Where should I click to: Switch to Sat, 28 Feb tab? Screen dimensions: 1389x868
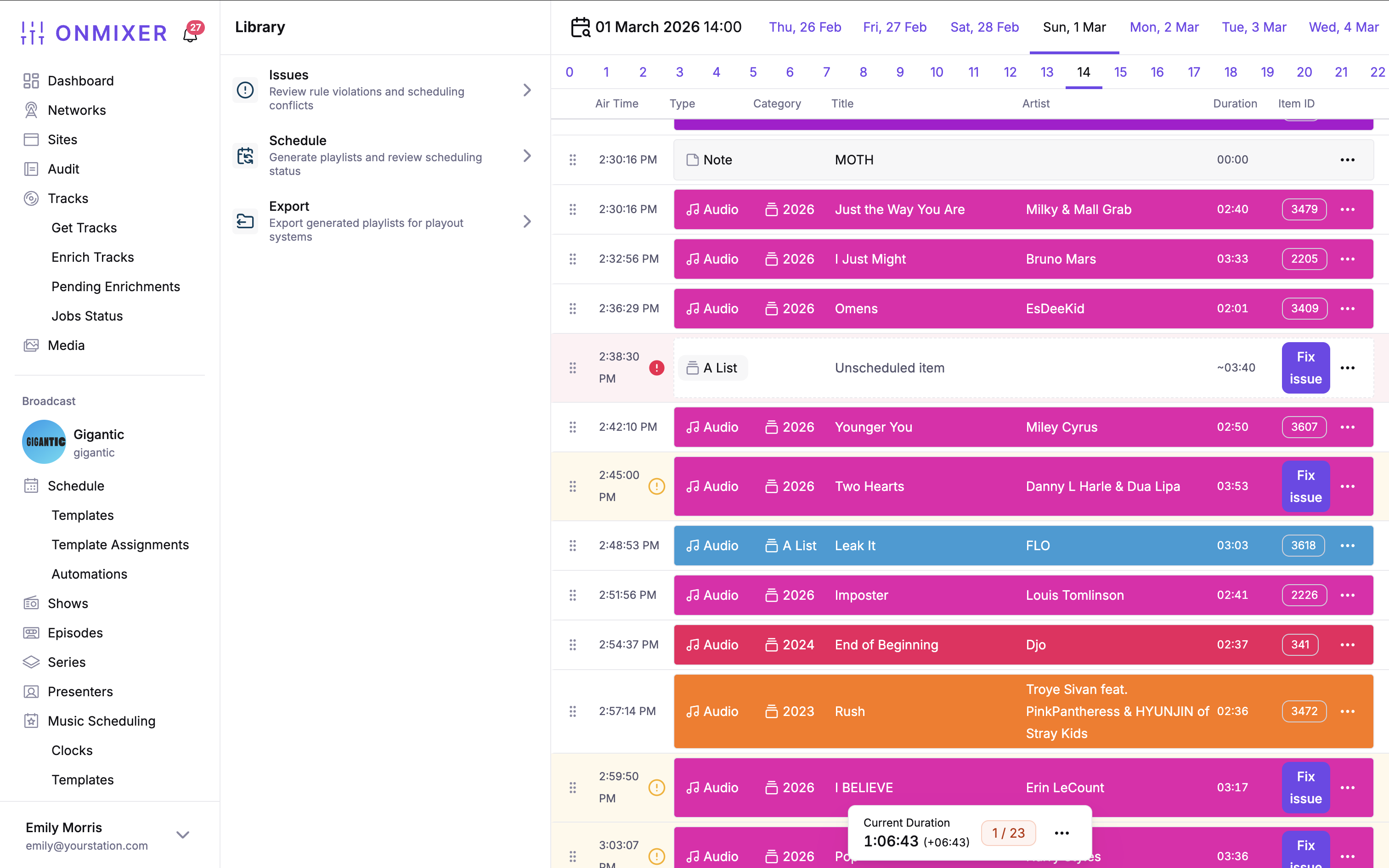(984, 27)
